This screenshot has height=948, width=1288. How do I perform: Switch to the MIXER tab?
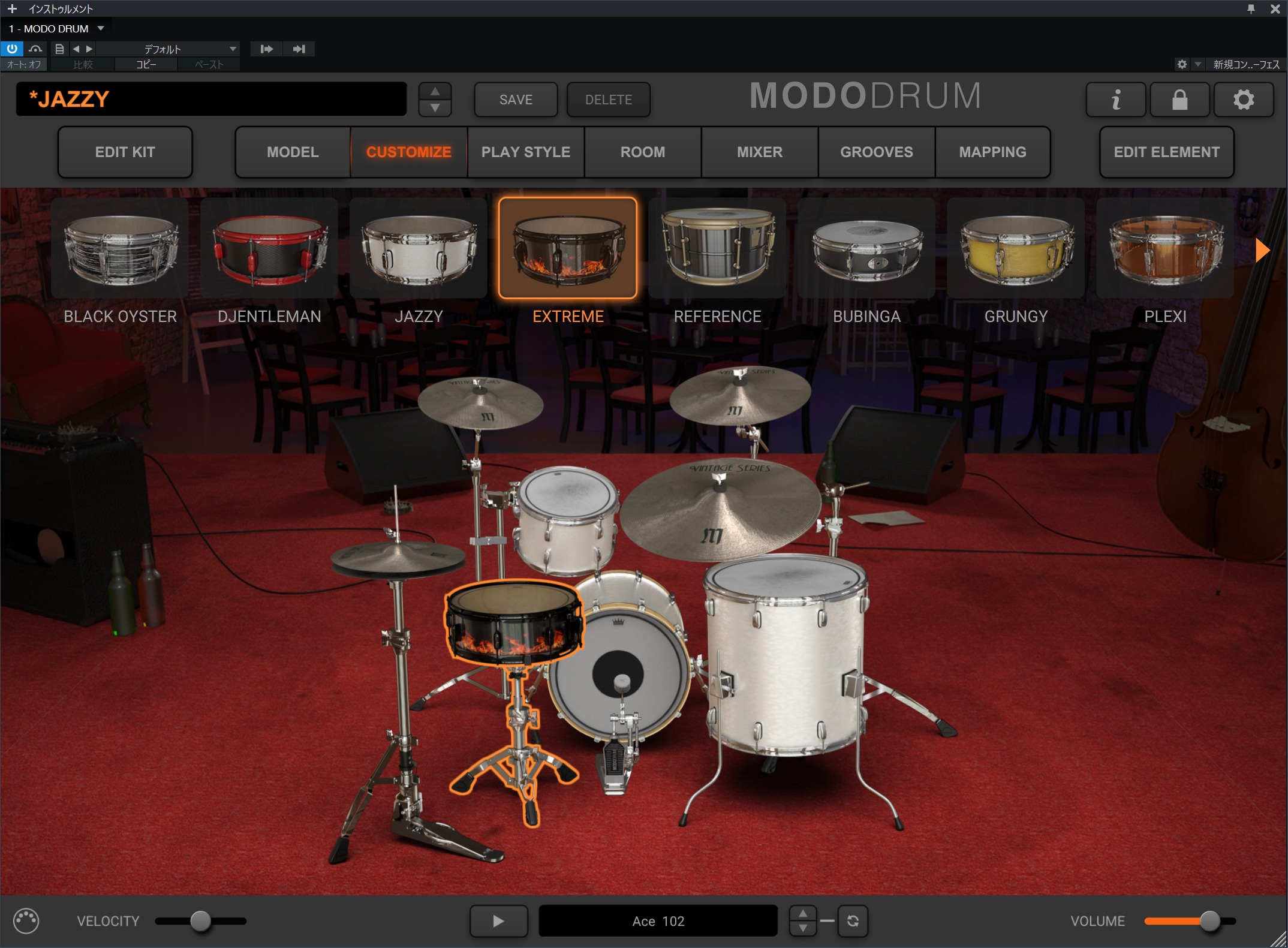coord(760,152)
